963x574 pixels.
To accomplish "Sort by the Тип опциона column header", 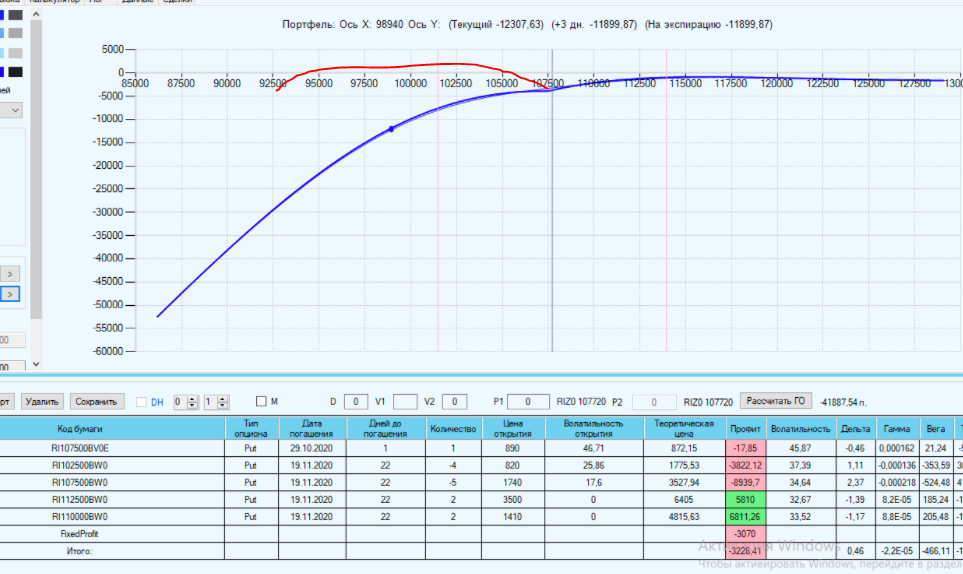I will (251, 429).
